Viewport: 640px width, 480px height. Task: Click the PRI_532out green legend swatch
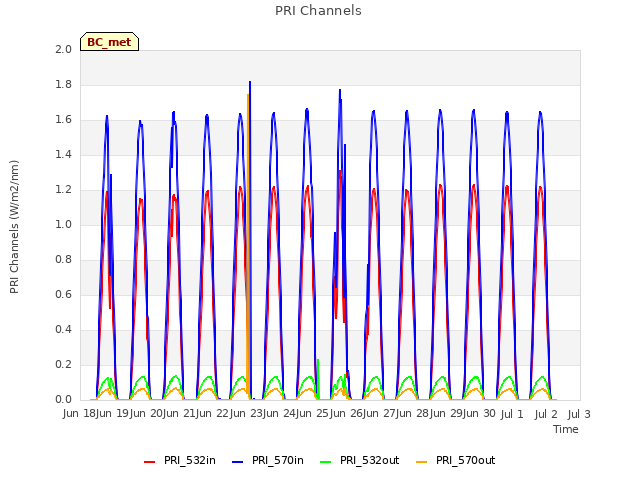[x=326, y=462]
